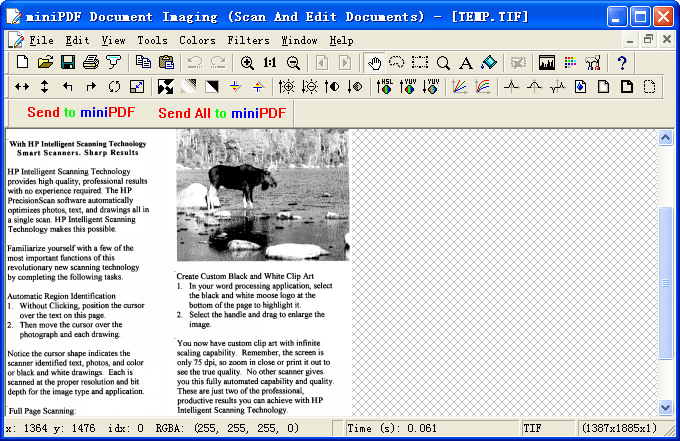The width and height of the screenshot is (680, 441).
Task: Open the Filters menu
Action: pyautogui.click(x=248, y=40)
